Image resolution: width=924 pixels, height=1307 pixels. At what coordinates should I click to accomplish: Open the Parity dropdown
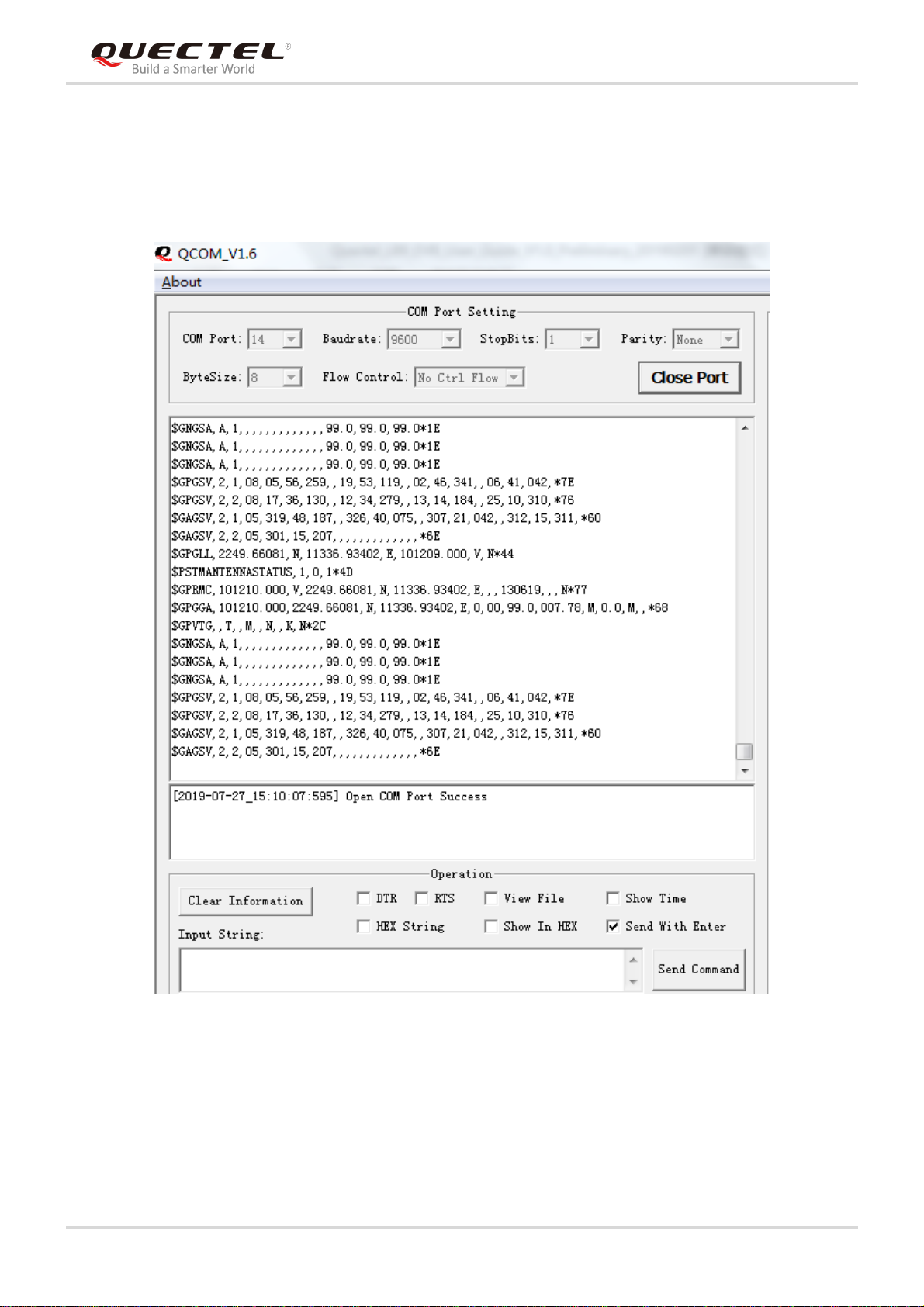[706, 339]
